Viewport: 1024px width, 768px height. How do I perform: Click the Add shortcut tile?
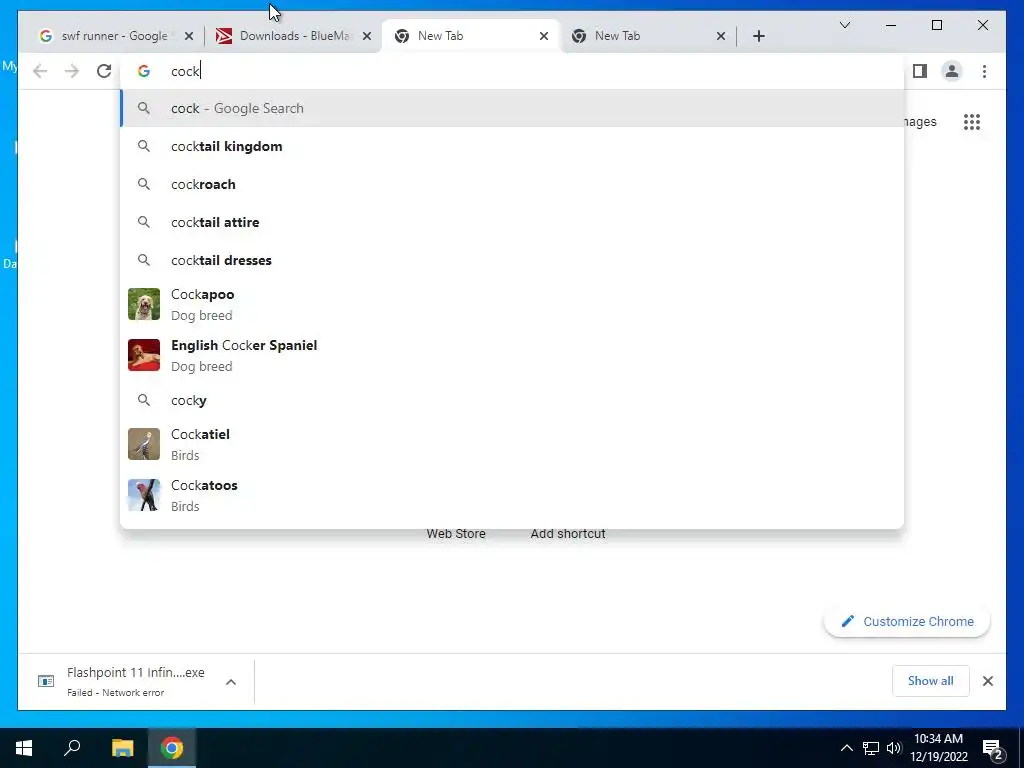coord(568,534)
